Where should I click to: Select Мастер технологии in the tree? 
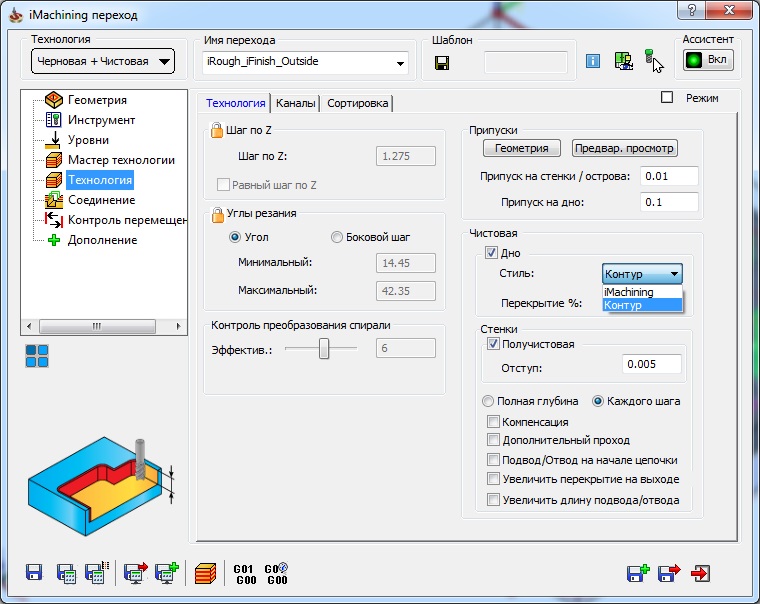point(121,160)
